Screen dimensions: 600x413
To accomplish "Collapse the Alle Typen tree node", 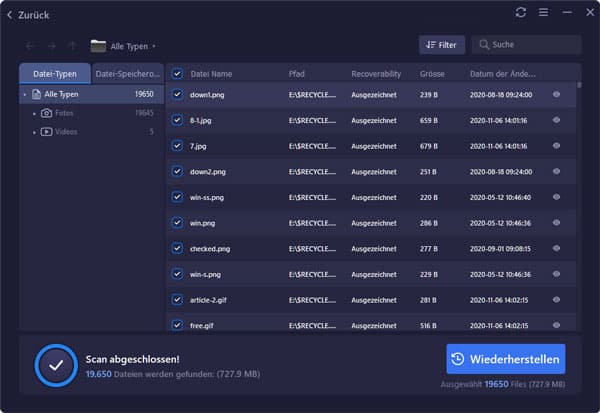I will click(25, 95).
